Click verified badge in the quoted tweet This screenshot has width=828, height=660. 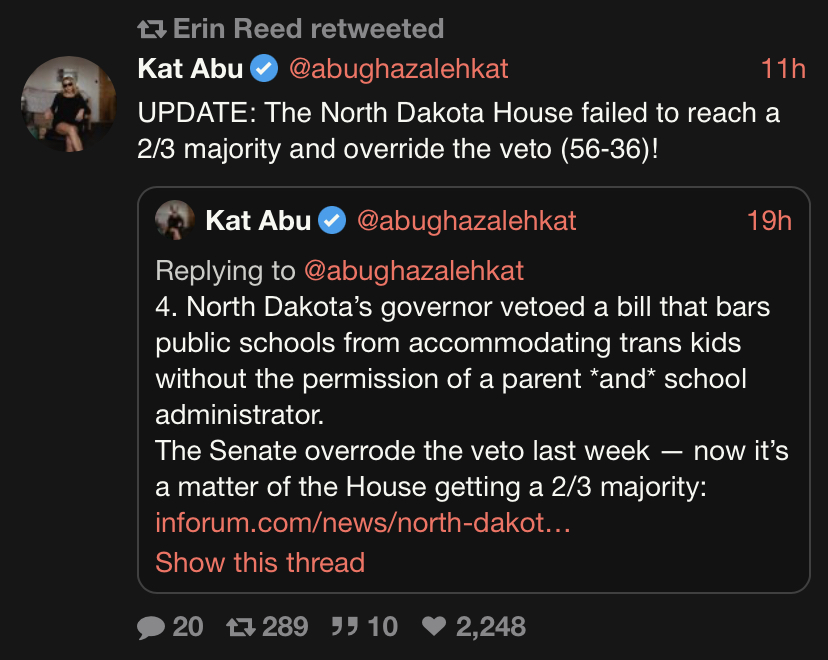tap(331, 221)
